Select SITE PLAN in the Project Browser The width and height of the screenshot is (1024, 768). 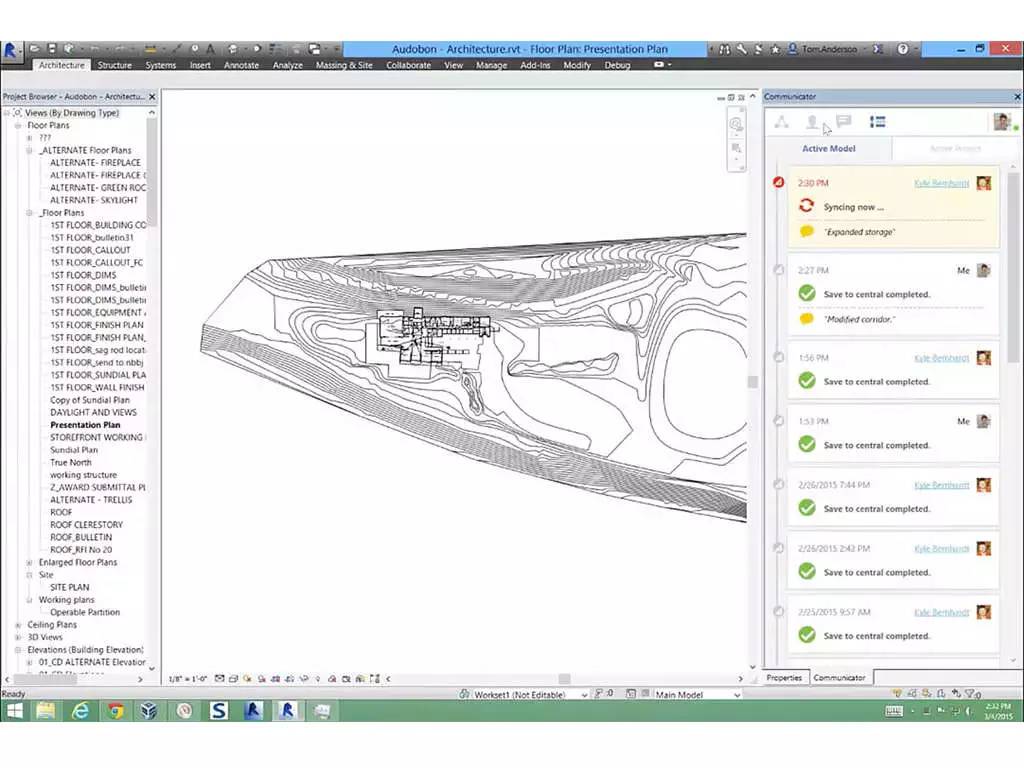(70, 588)
